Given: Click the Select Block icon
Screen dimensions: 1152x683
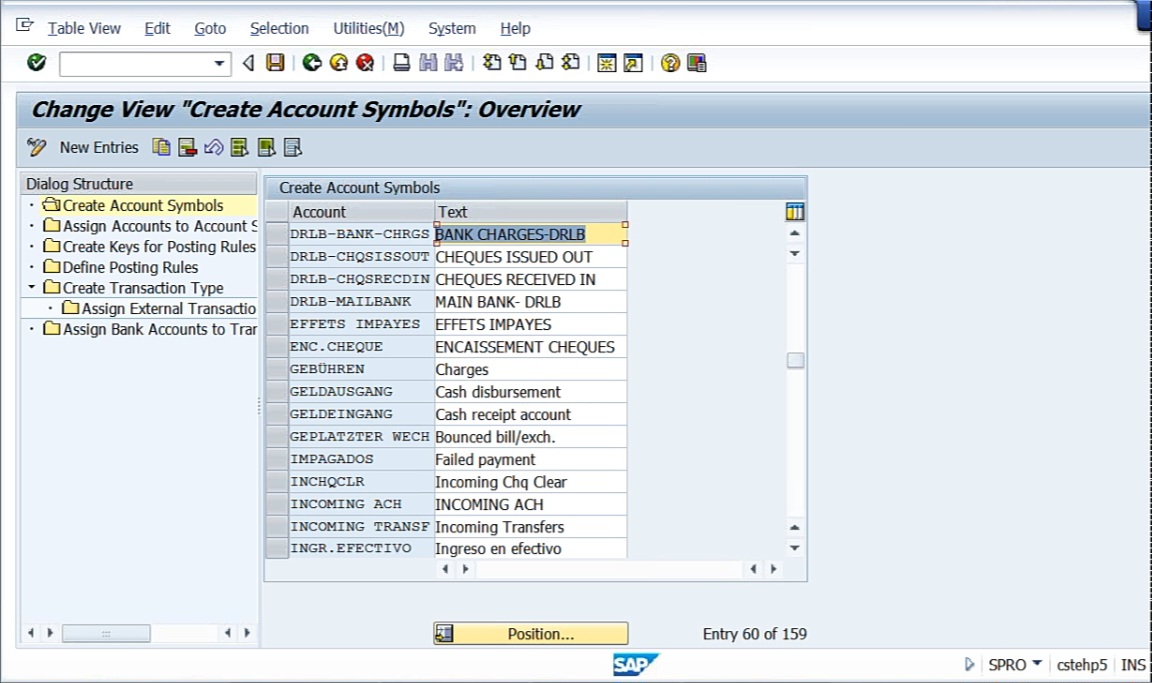Looking at the screenshot, I should pos(266,148).
